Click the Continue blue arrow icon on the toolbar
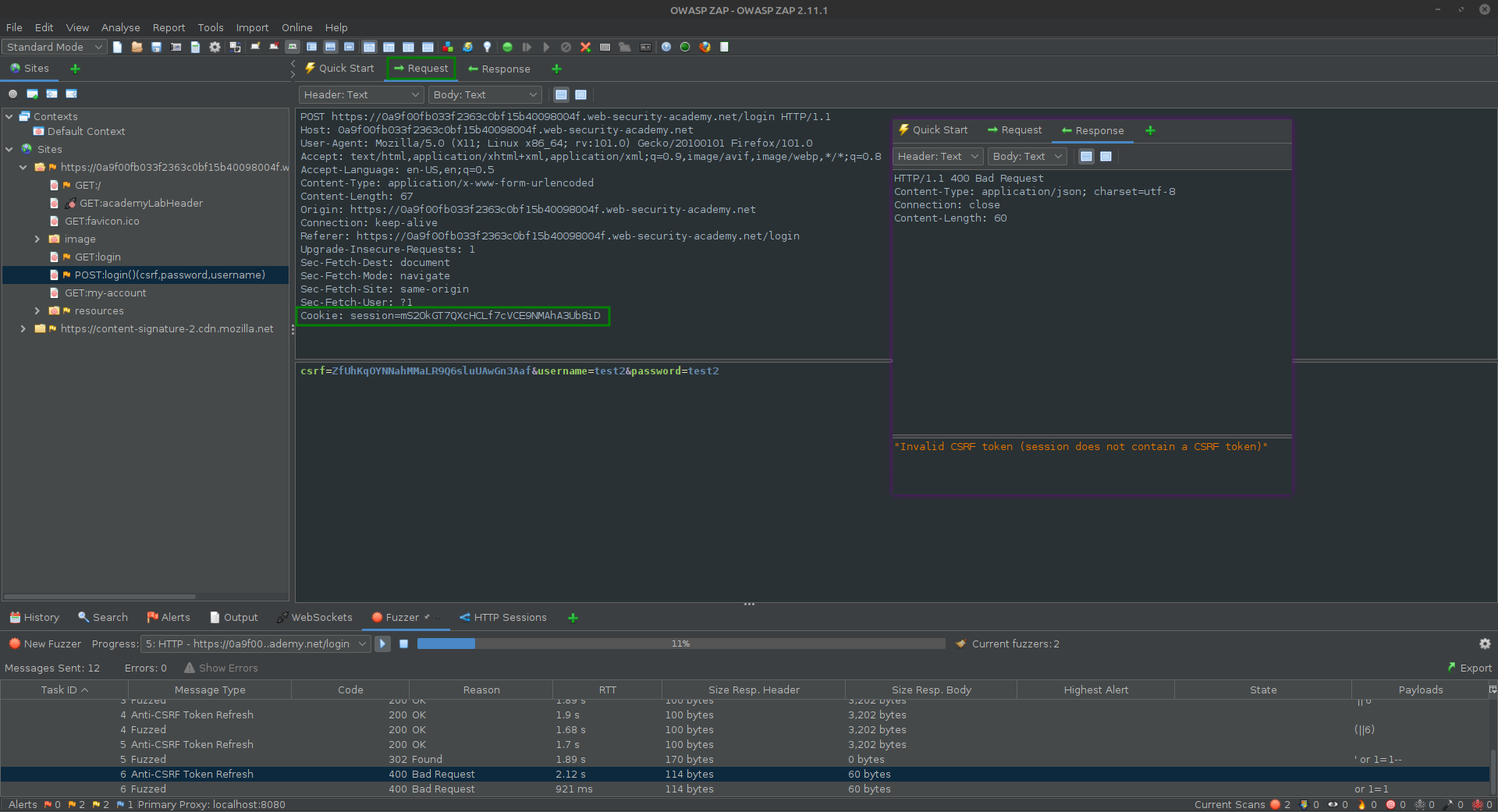This screenshot has width=1498, height=812. pyautogui.click(x=546, y=47)
